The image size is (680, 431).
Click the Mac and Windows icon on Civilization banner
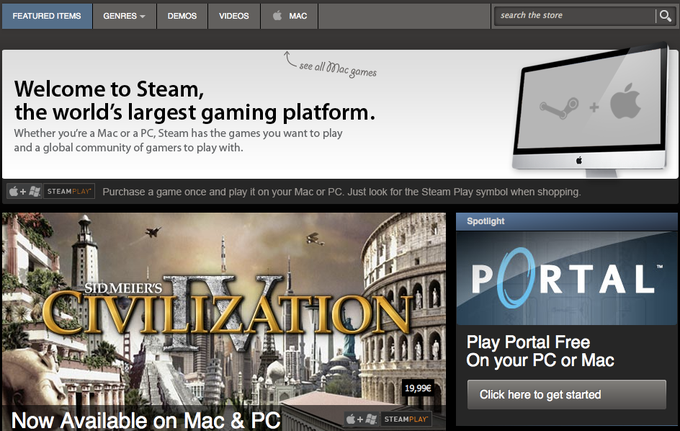pyautogui.click(x=362, y=419)
